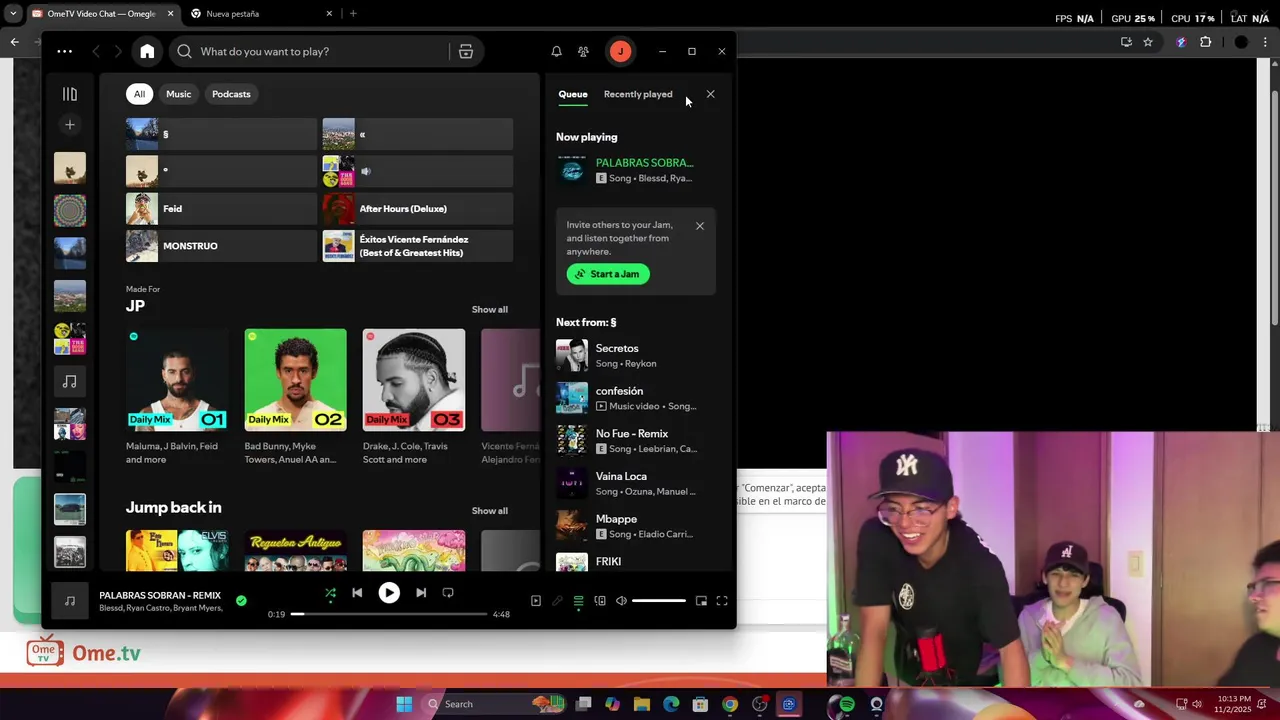Open Daily Mix 02 card
Screen dimensions: 1280x720
[x=295, y=396]
